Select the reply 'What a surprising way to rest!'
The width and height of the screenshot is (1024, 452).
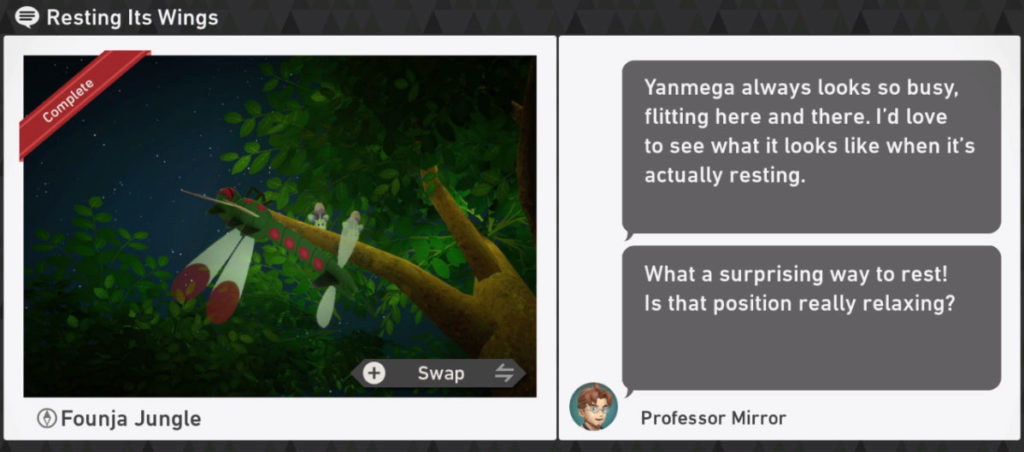pyautogui.click(x=795, y=274)
